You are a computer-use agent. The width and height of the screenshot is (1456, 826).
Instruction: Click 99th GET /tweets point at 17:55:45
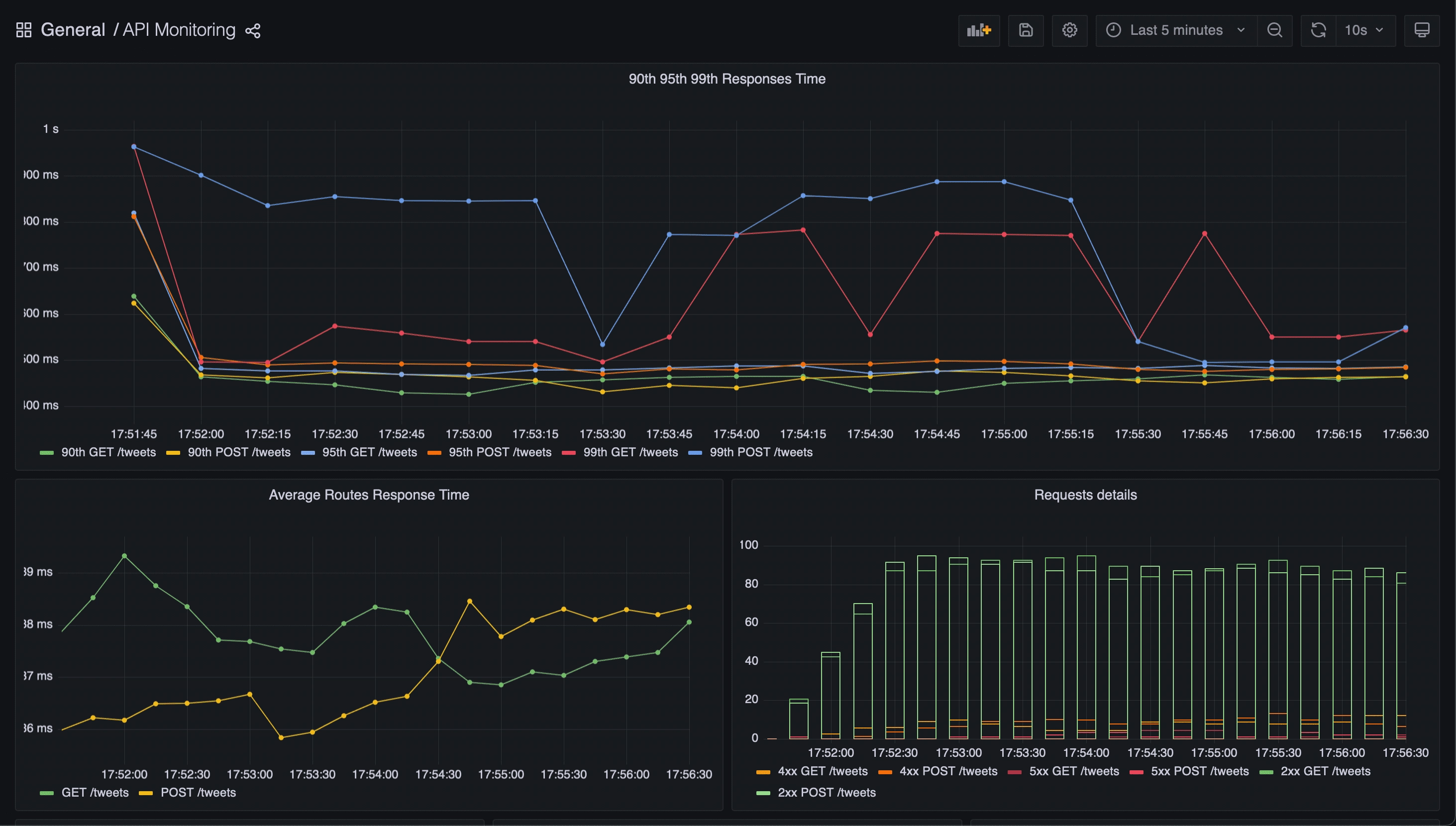coord(1204,234)
